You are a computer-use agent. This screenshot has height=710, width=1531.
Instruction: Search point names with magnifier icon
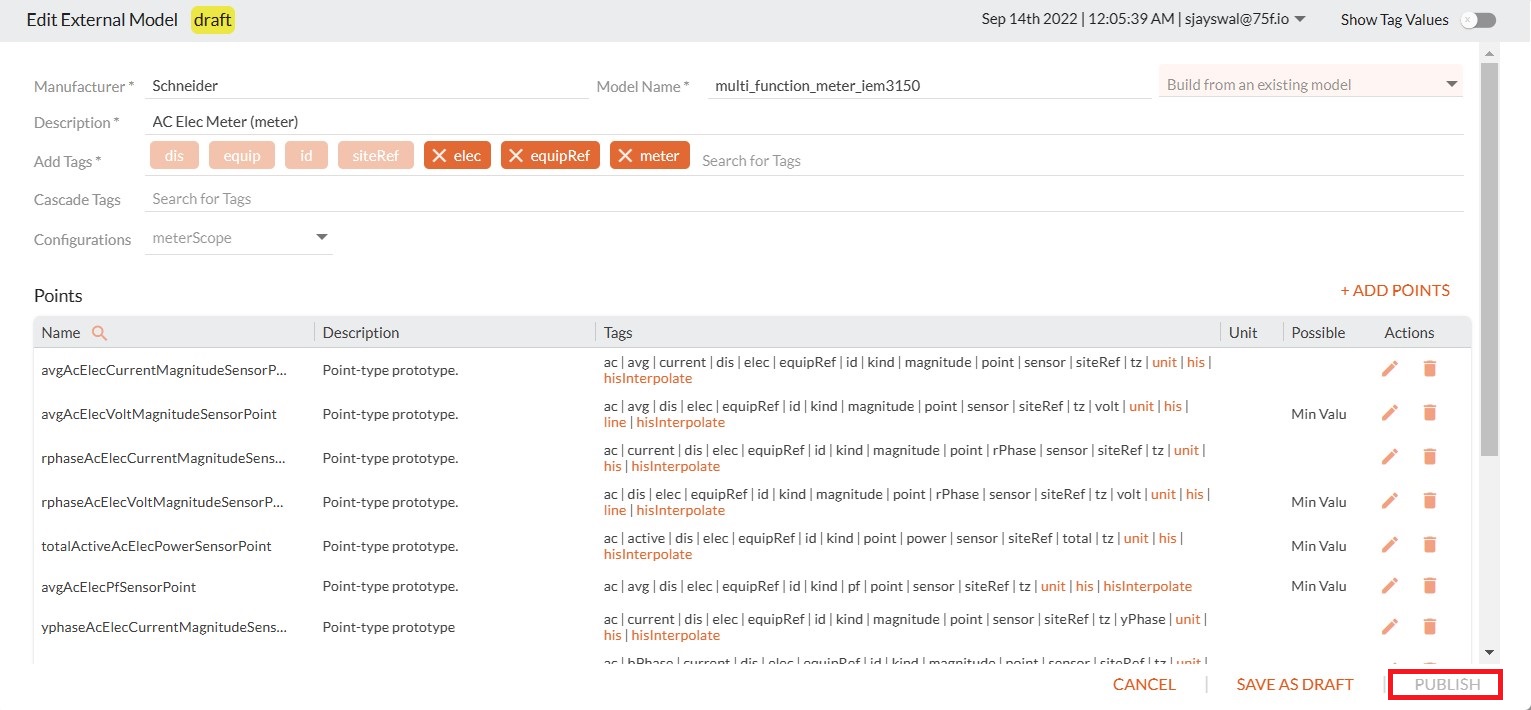tap(99, 333)
